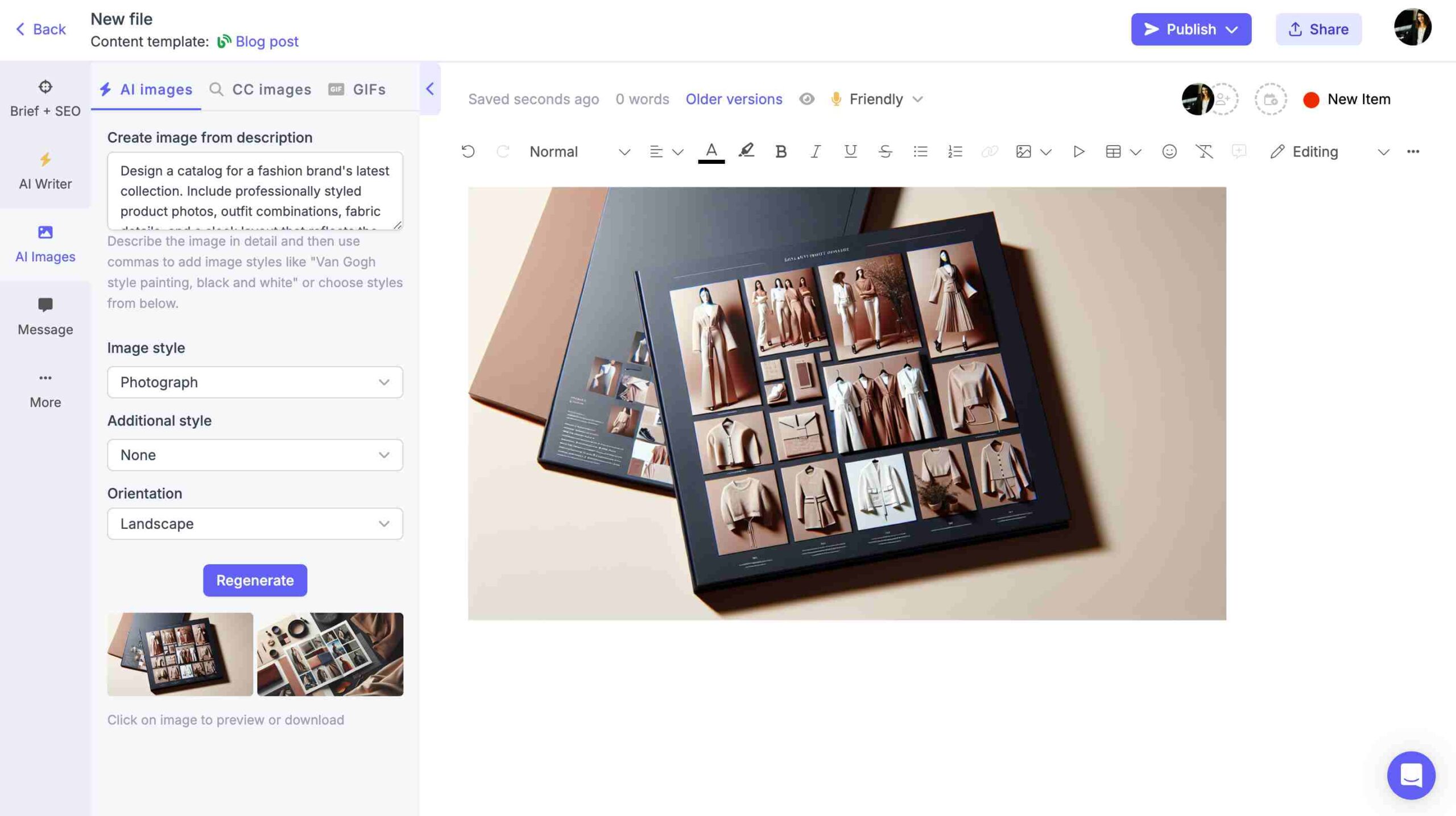Click the AI Images panel icon
The height and width of the screenshot is (816, 1456).
tap(45, 244)
